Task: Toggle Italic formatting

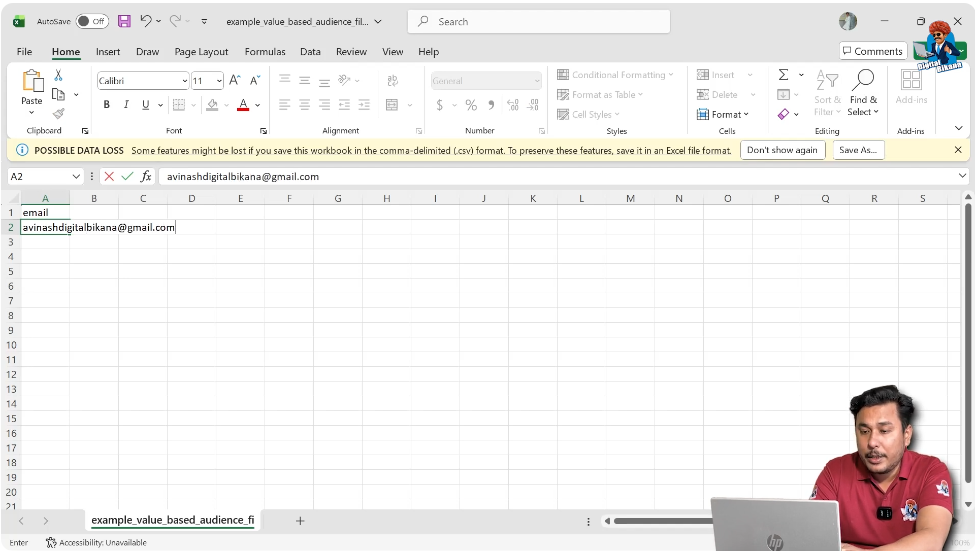Action: 126,104
